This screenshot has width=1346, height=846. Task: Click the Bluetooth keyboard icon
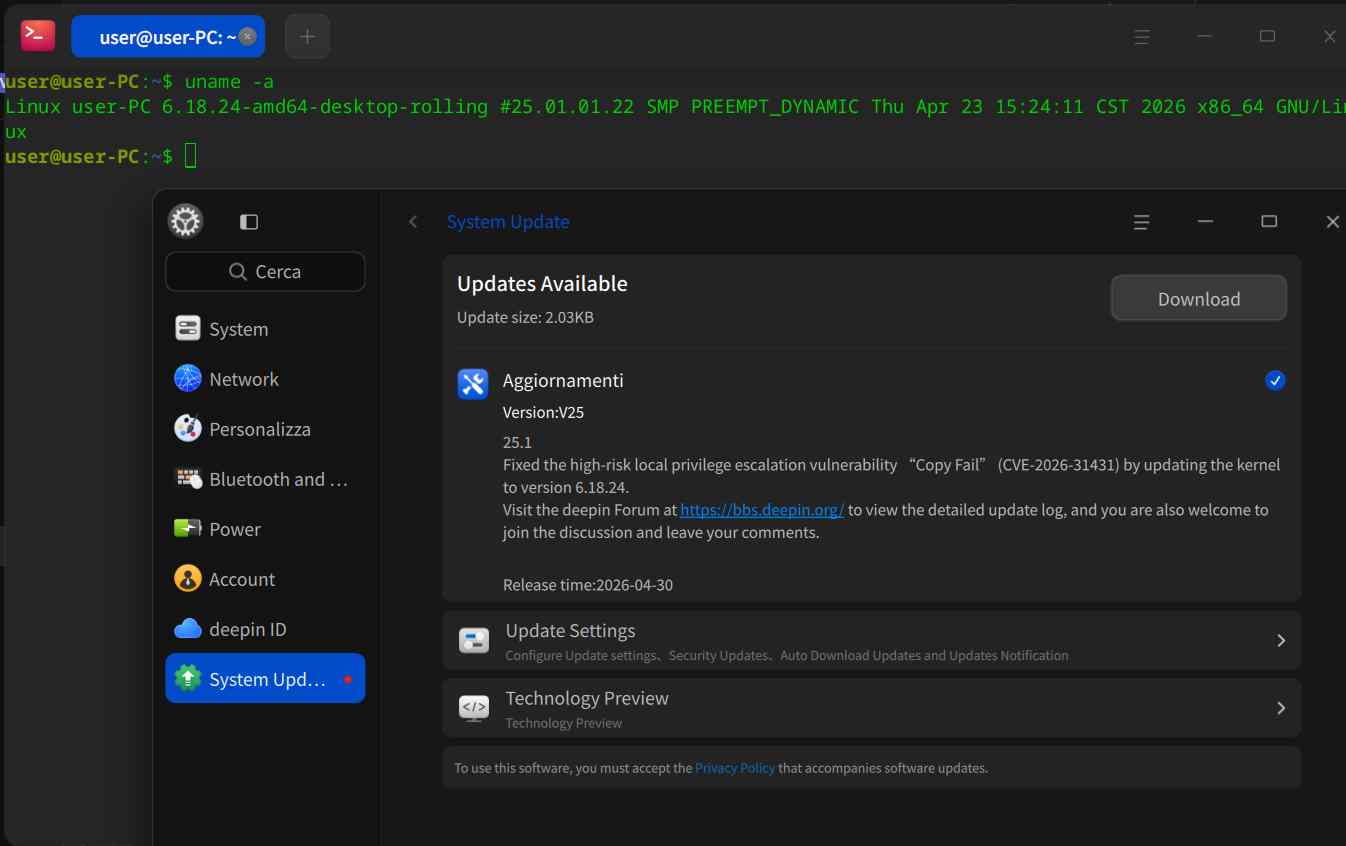tap(188, 478)
